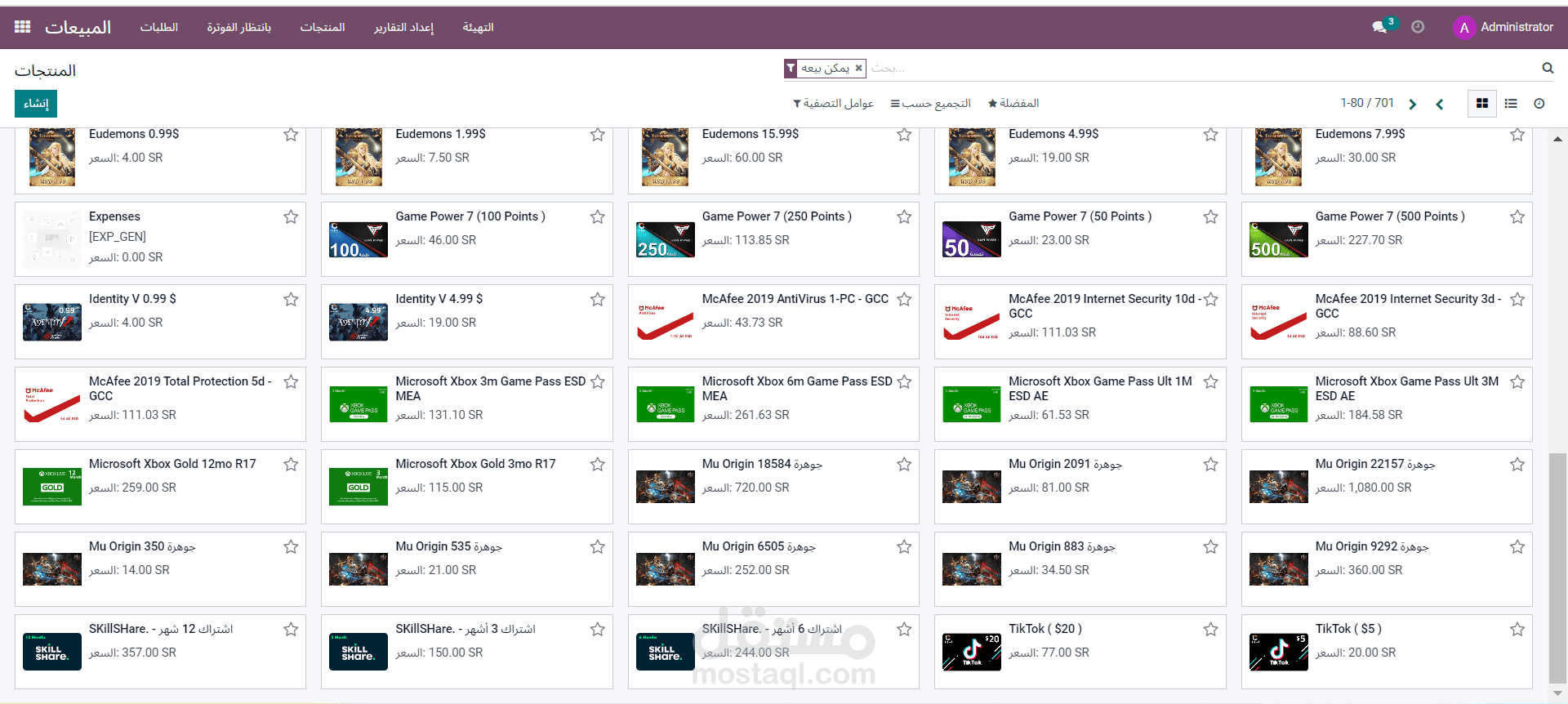Open the apps grid menu icon
The image size is (1568, 704).
coord(23,27)
